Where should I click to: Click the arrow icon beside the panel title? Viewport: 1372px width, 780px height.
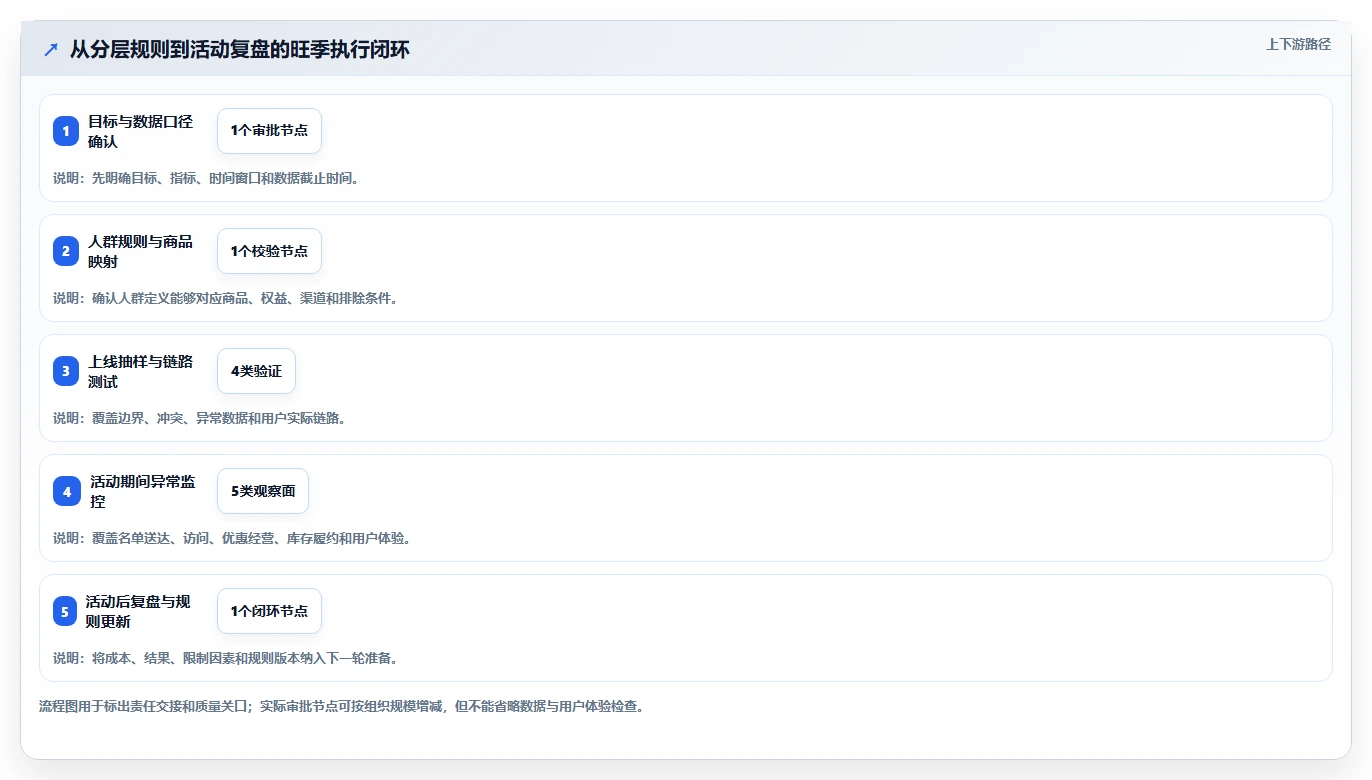(x=51, y=50)
